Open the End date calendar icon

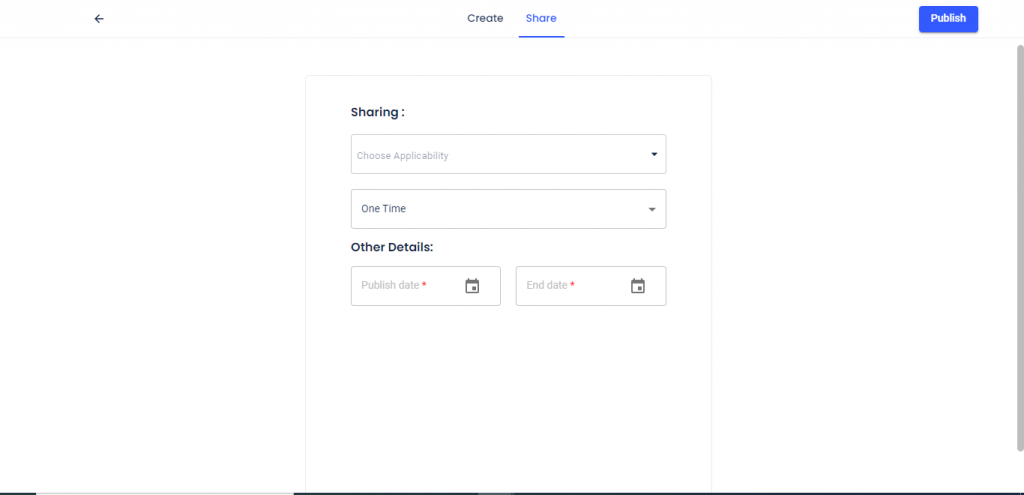(x=638, y=285)
